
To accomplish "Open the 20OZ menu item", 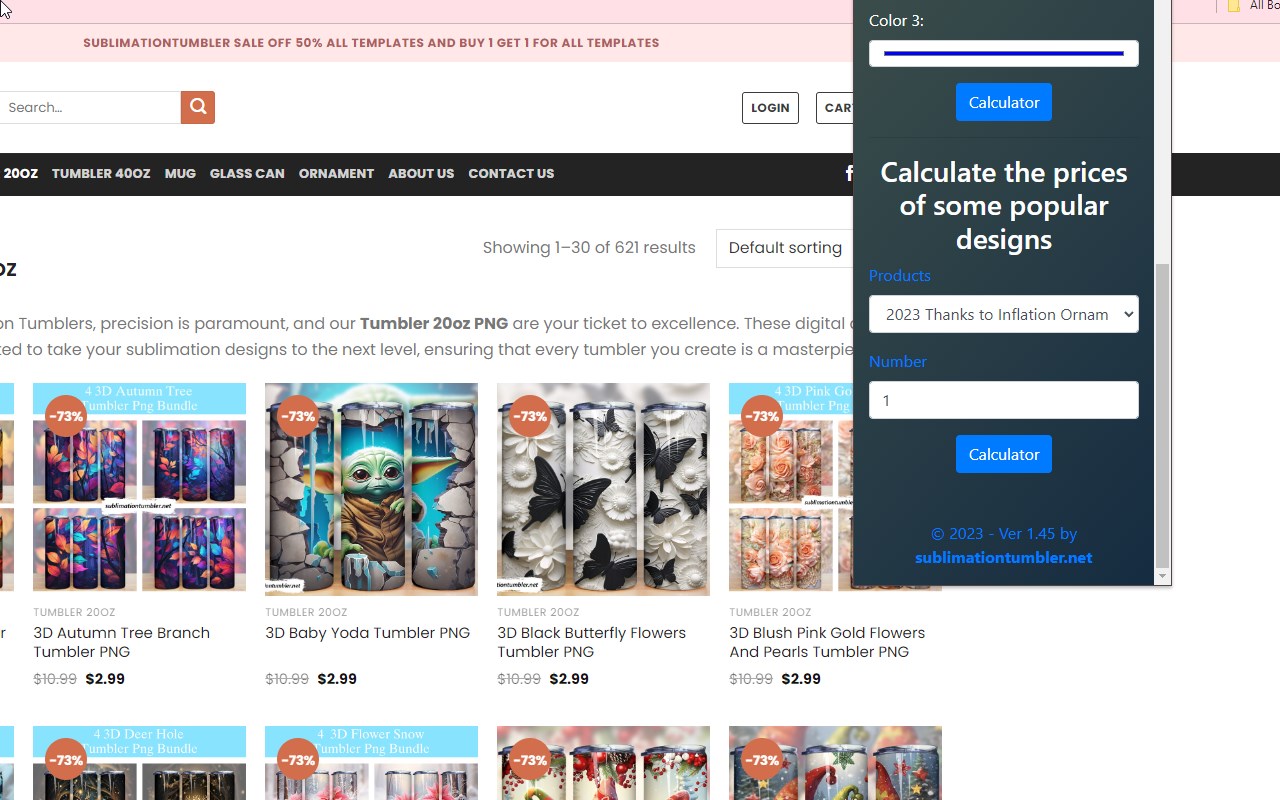I will click(20, 173).
